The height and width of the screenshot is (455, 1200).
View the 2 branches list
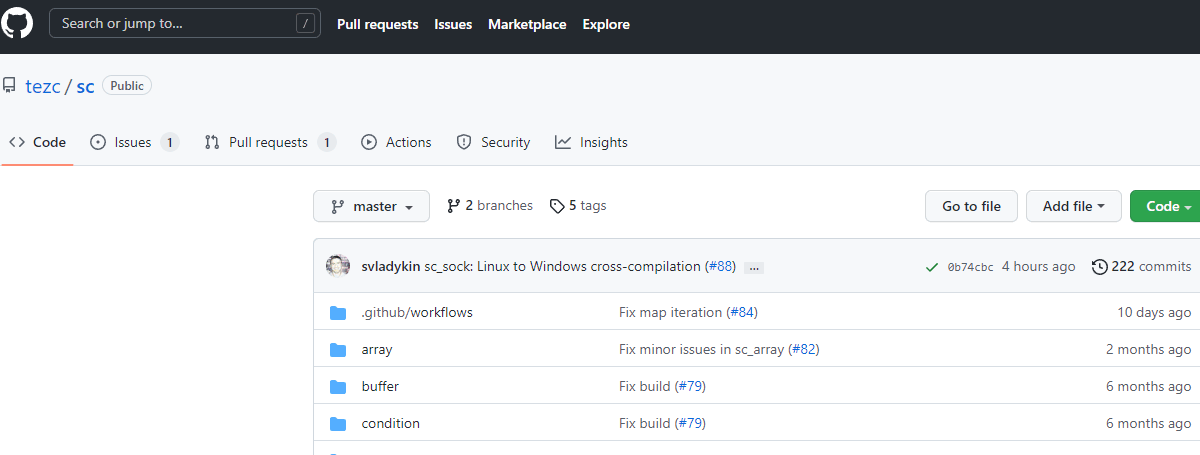(x=489, y=206)
